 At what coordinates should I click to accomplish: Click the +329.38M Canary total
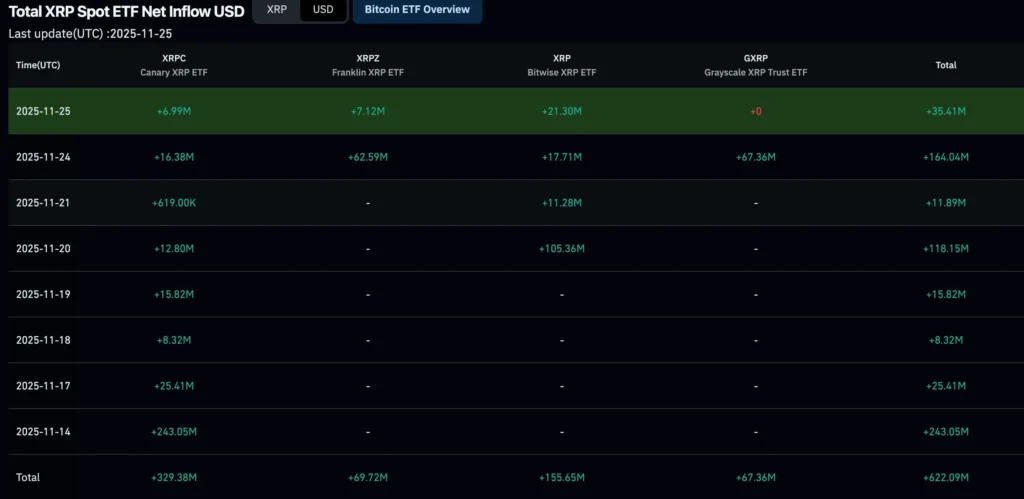coord(174,478)
